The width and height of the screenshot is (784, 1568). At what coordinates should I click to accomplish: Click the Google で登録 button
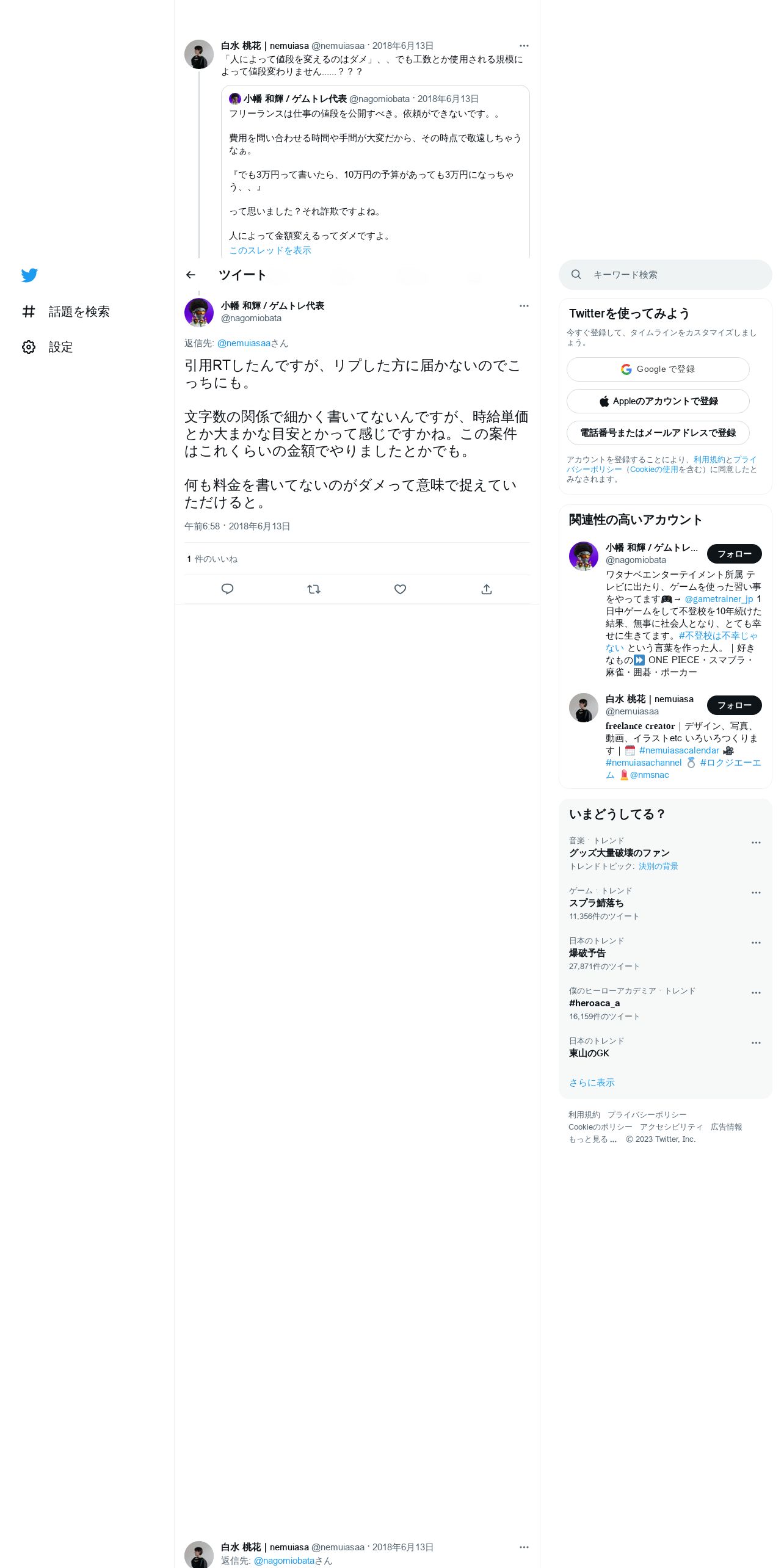click(658, 369)
